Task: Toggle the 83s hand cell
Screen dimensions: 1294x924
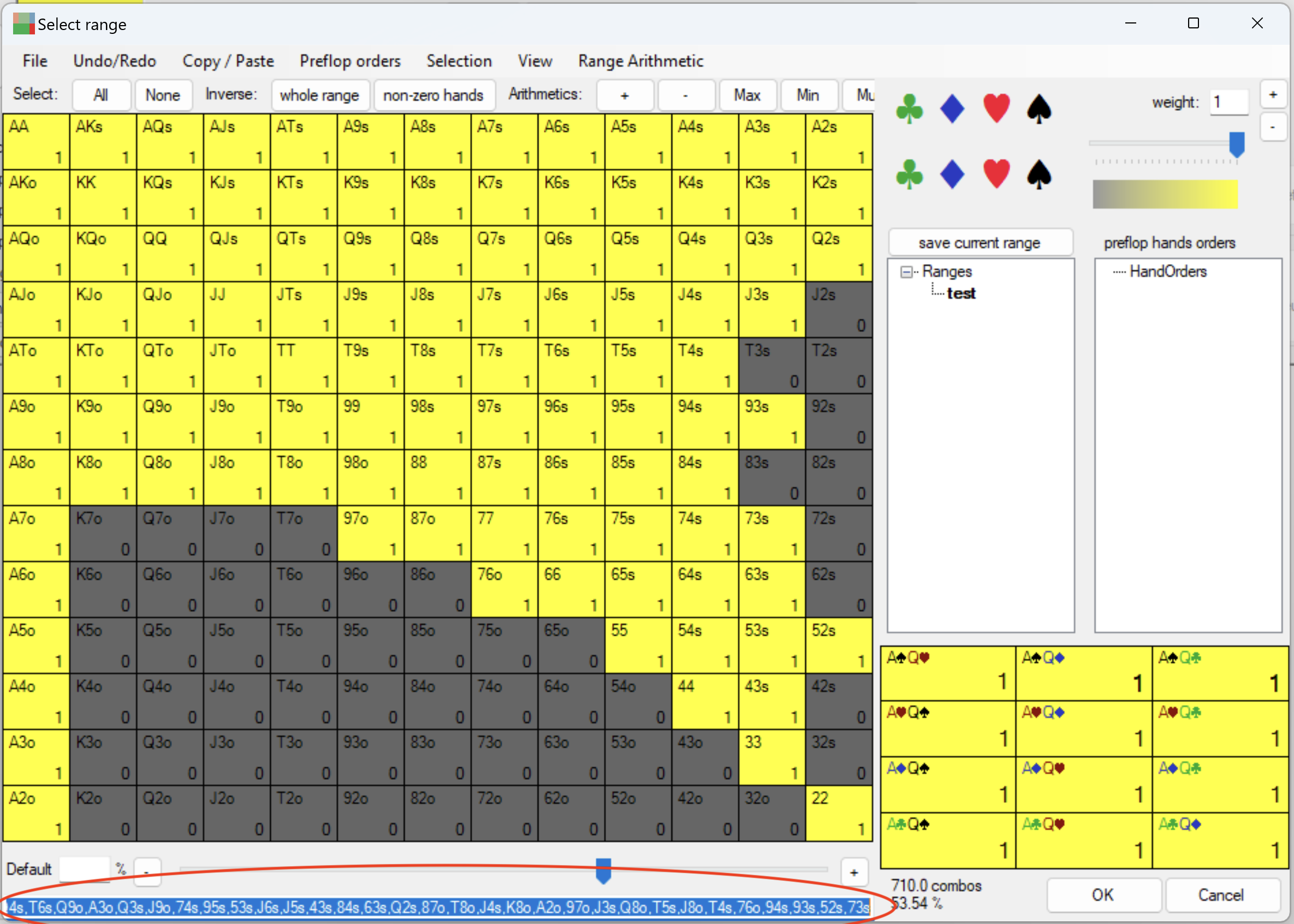Action: 772,477
